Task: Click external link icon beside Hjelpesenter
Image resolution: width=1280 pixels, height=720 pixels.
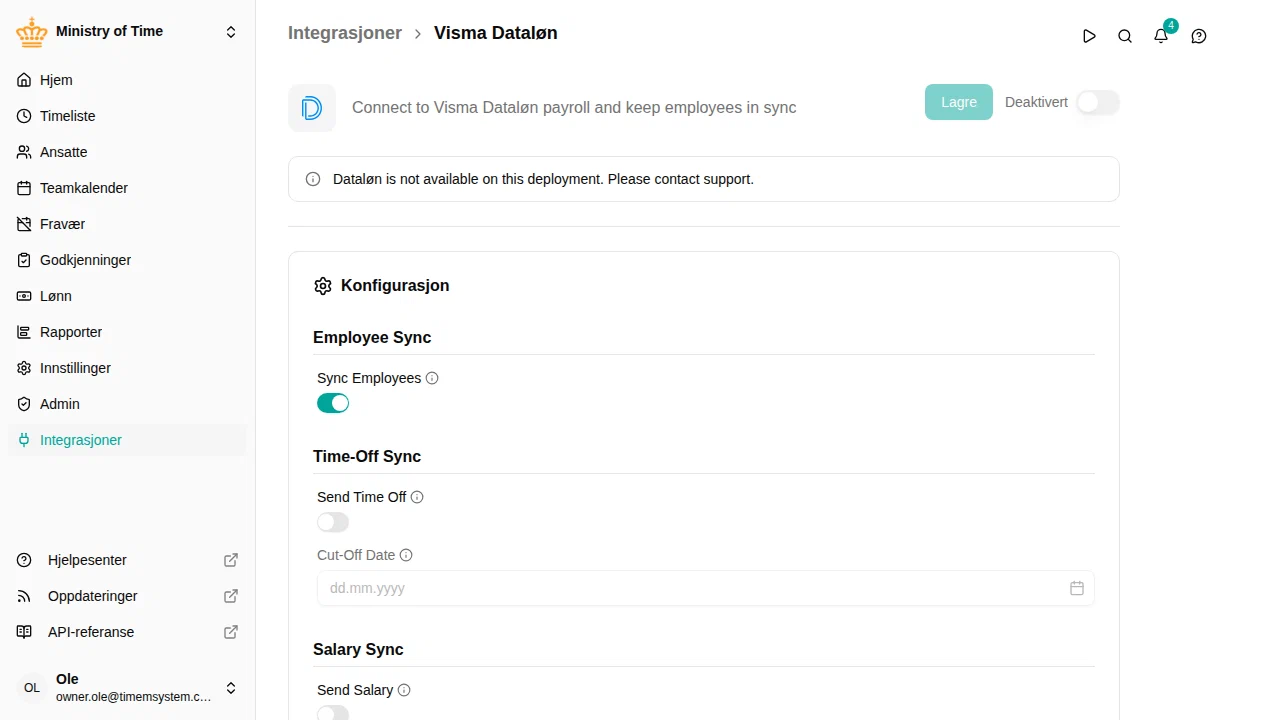Action: [231, 560]
